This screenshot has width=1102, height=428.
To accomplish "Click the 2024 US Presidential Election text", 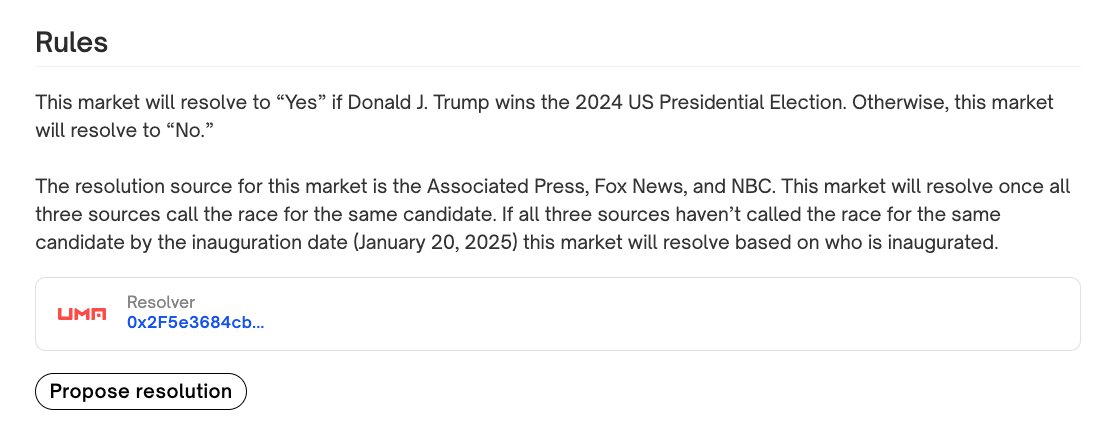I will coord(711,103).
